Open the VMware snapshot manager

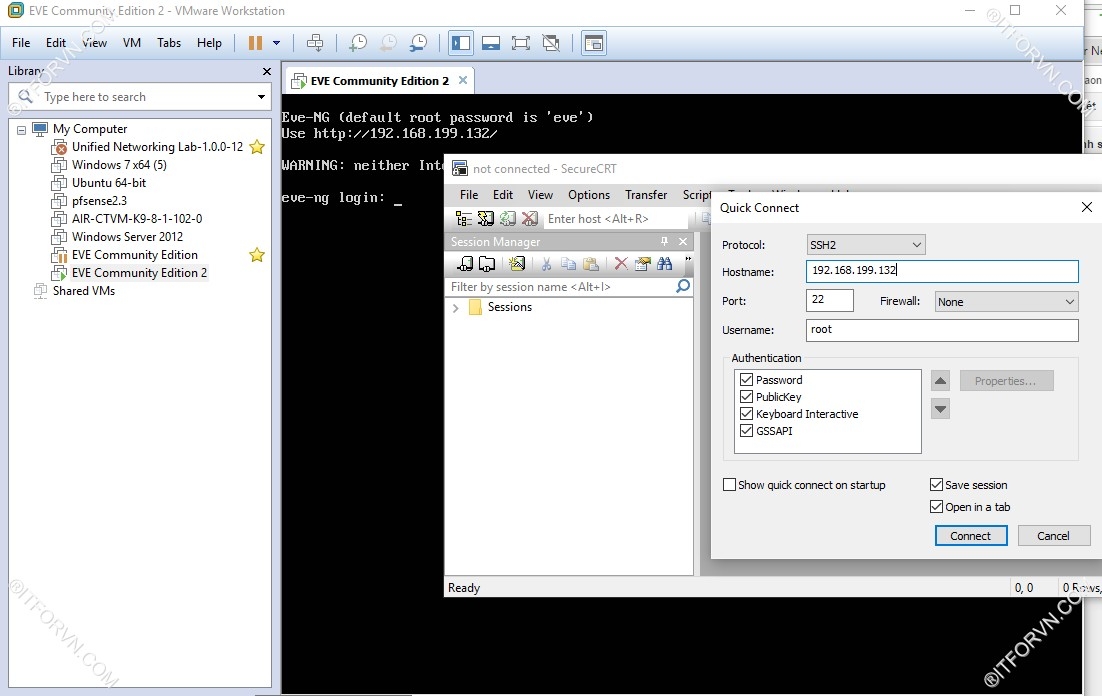tap(419, 43)
